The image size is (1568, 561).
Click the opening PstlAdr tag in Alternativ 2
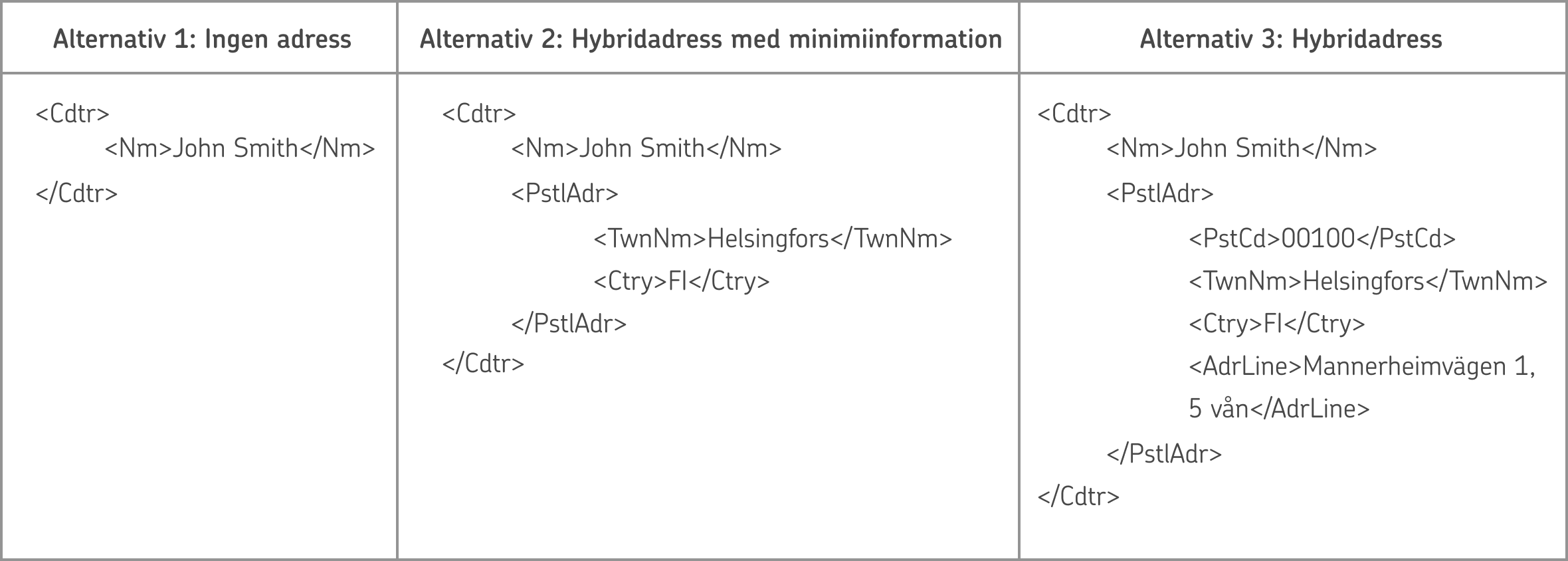[x=565, y=193]
